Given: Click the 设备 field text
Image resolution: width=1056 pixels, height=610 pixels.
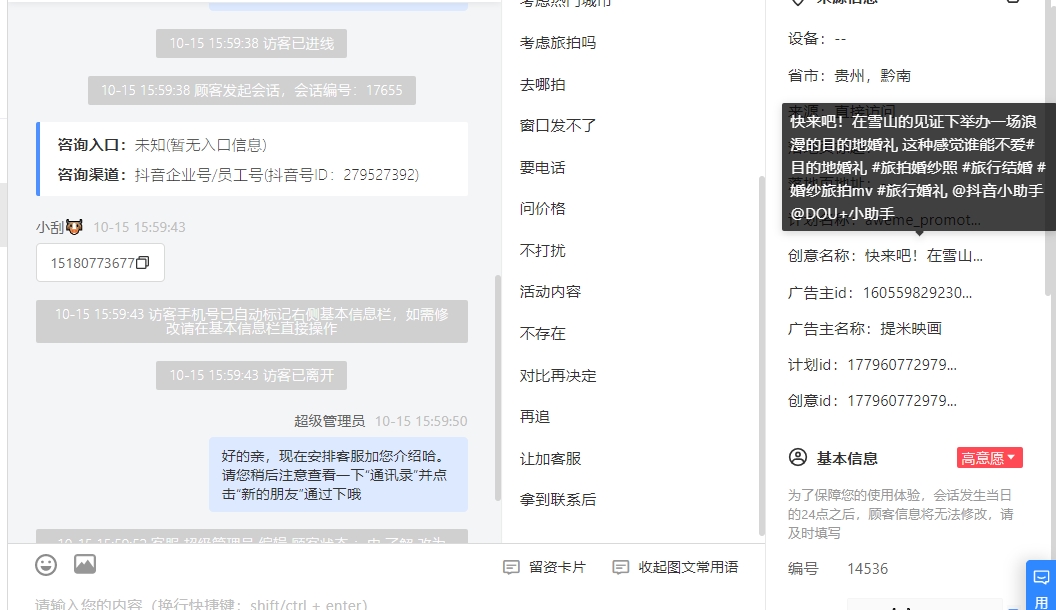Looking at the screenshot, I should tap(817, 39).
